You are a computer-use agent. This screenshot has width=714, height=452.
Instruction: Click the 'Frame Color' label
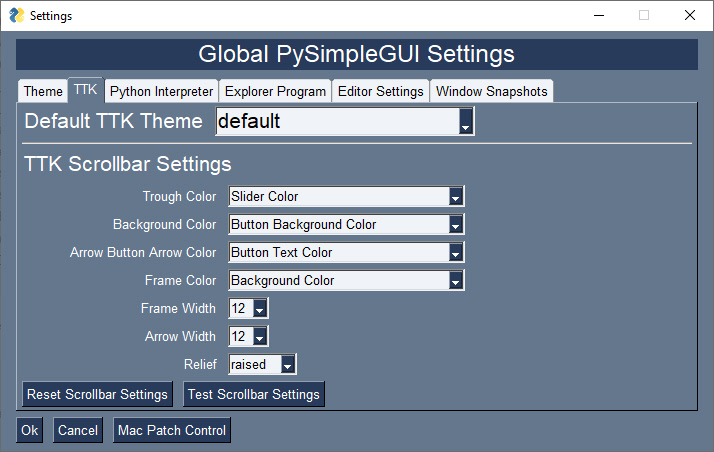tap(180, 280)
